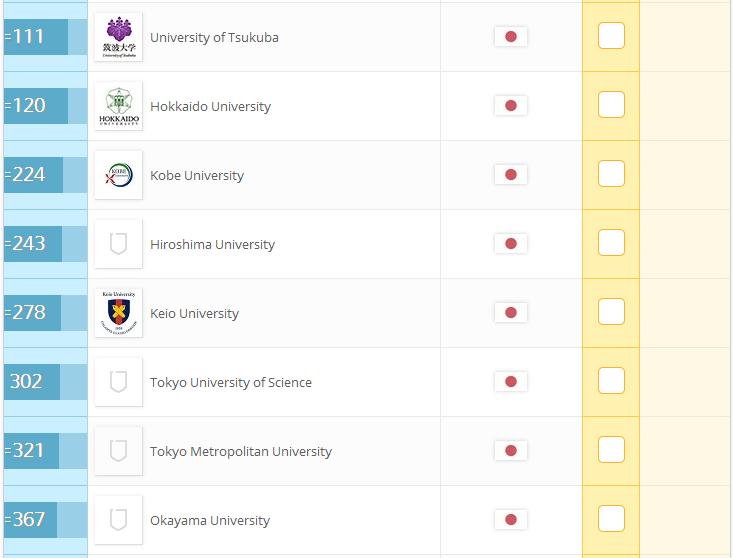
Task: Click the Japan flag for Okayama University
Action: [511, 520]
